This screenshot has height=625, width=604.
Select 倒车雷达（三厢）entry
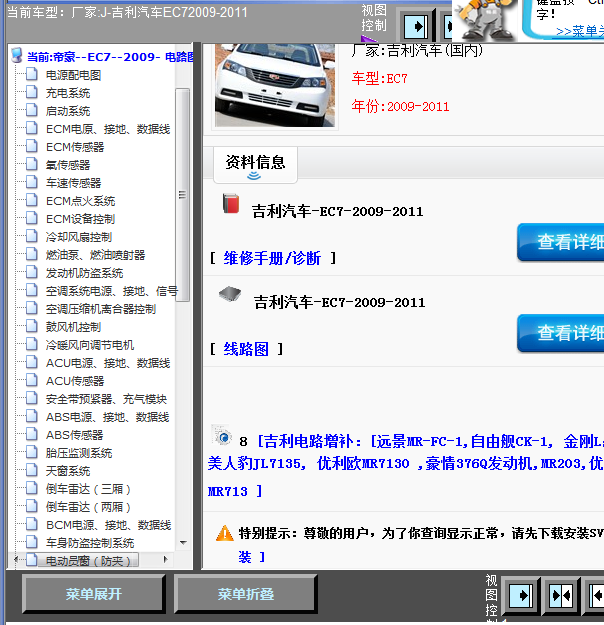(x=88, y=489)
